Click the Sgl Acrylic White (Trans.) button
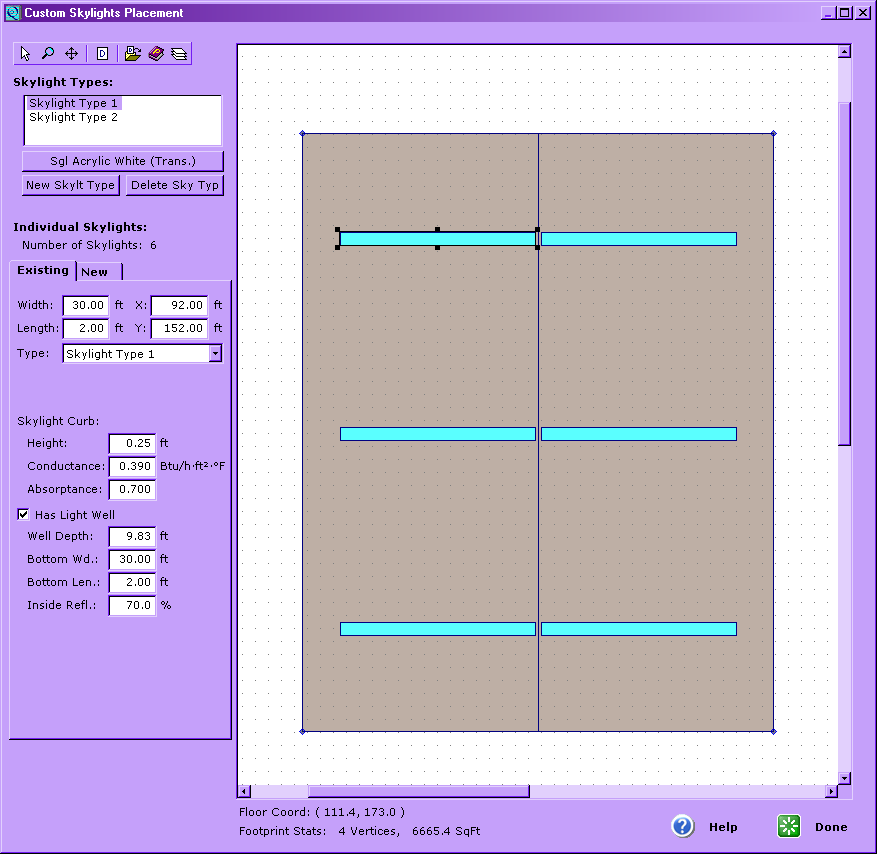This screenshot has width=877, height=854. (123, 161)
